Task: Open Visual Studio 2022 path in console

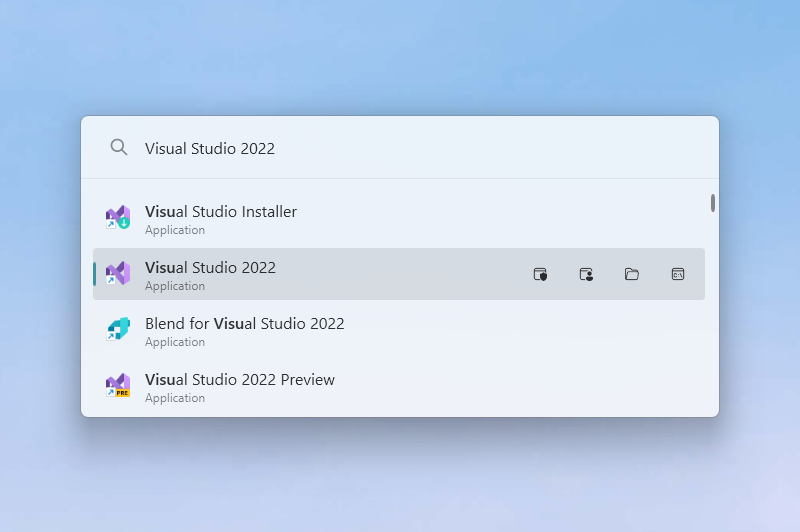Action: (678, 274)
